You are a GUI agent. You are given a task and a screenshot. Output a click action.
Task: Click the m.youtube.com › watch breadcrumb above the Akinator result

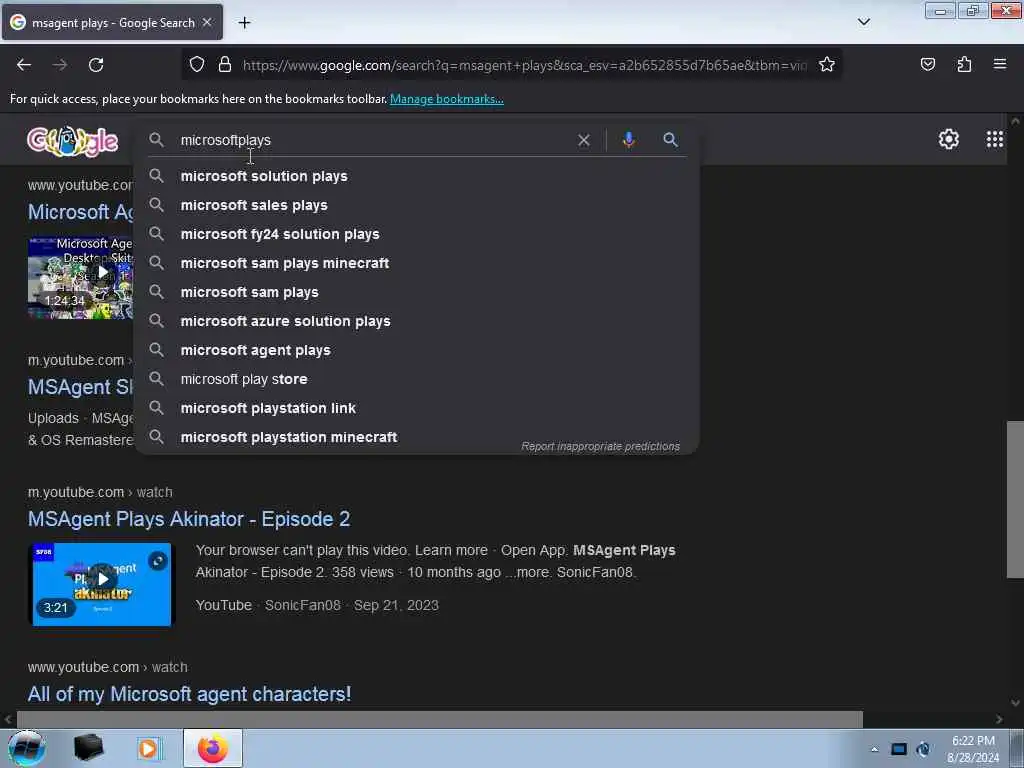click(100, 492)
